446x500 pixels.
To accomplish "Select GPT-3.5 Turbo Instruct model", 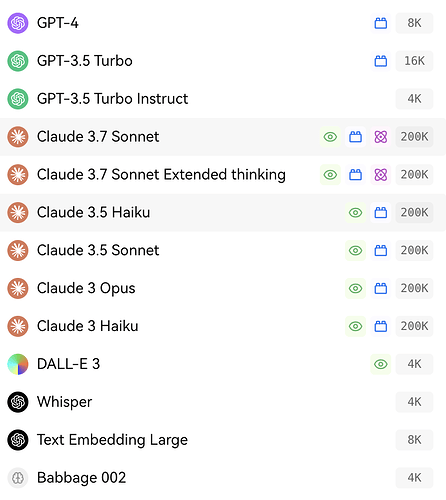I will pyautogui.click(x=223, y=99).
